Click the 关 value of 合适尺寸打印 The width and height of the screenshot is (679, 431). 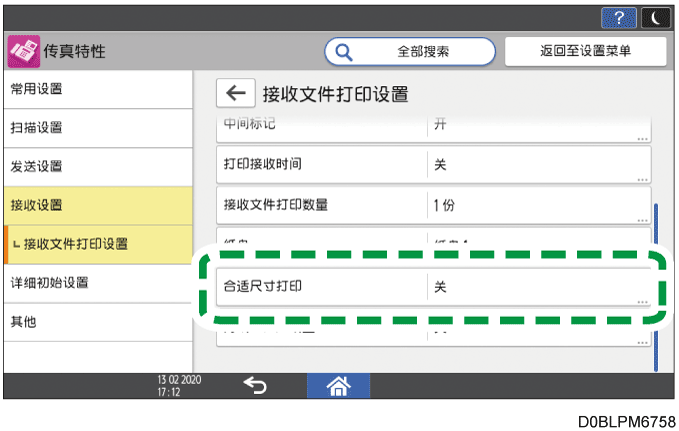pos(440,287)
